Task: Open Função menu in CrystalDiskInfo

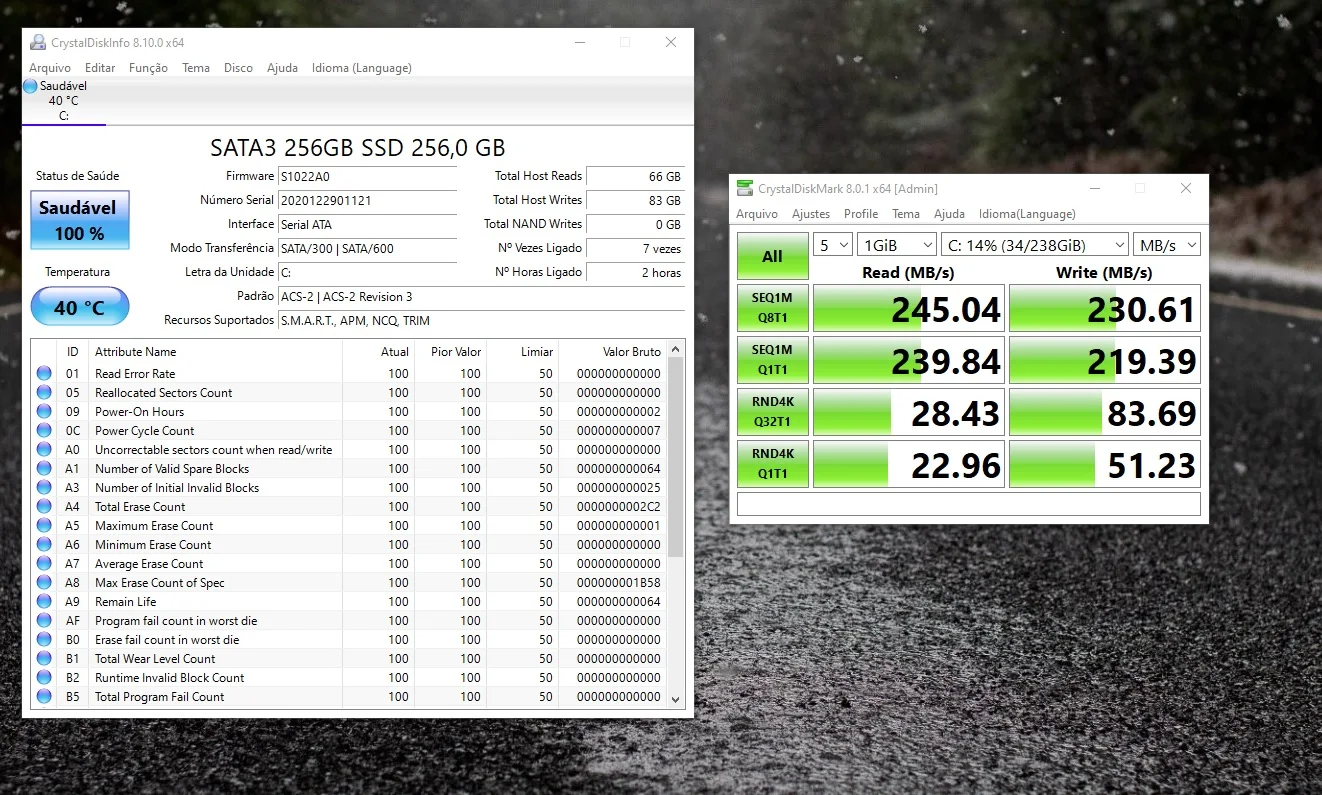Action: tap(148, 68)
